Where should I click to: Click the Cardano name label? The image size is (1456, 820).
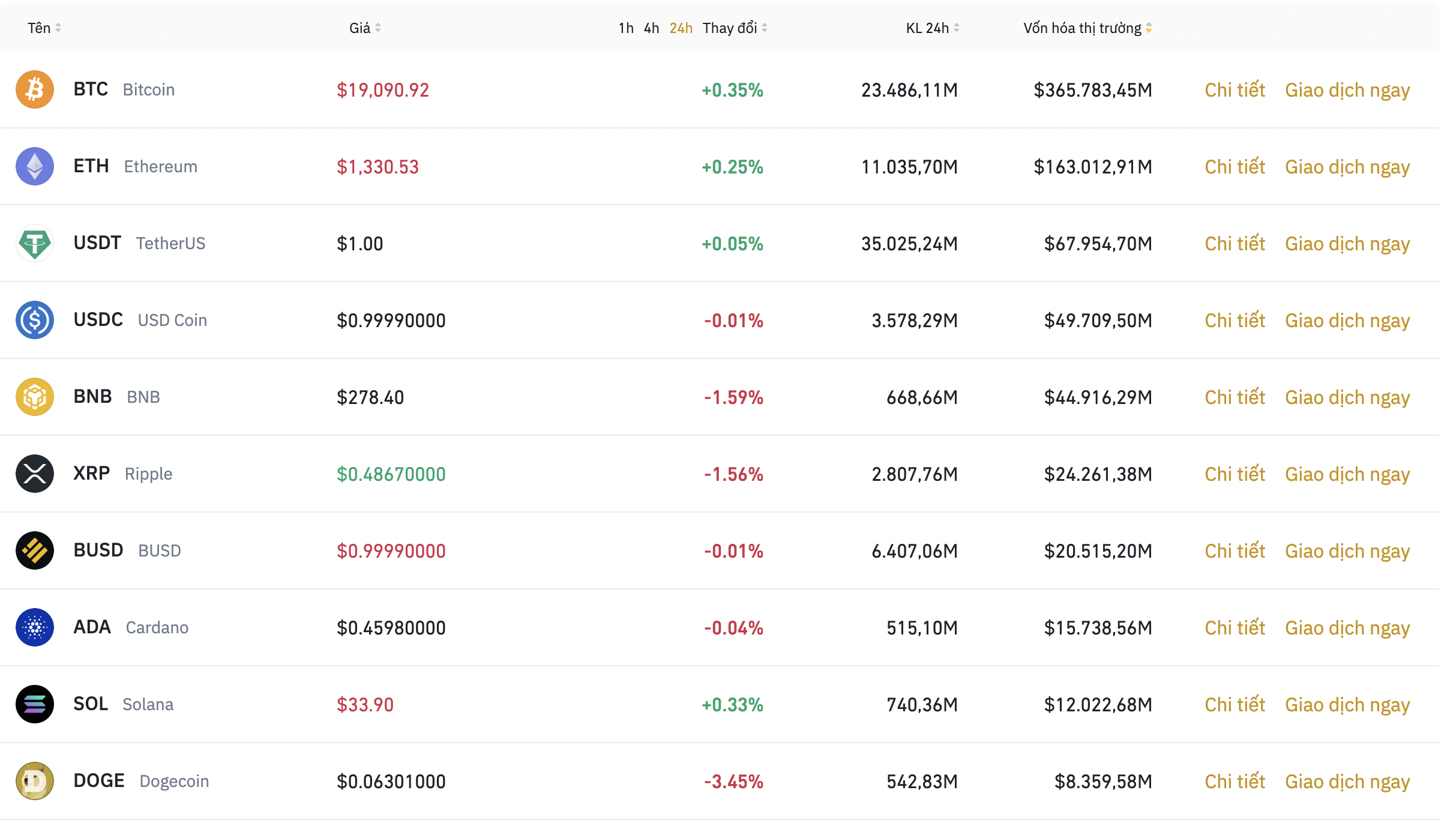point(157,628)
